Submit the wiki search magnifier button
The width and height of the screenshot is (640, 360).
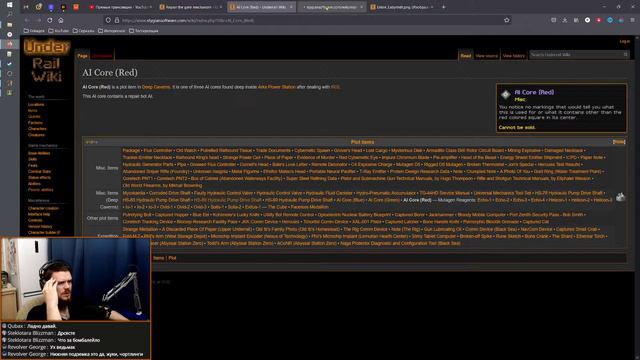(x=625, y=54)
